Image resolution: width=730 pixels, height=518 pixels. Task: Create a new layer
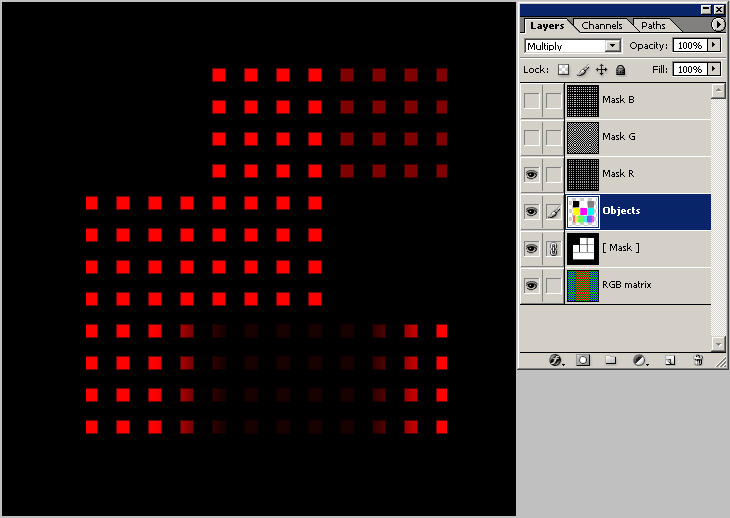coord(670,360)
